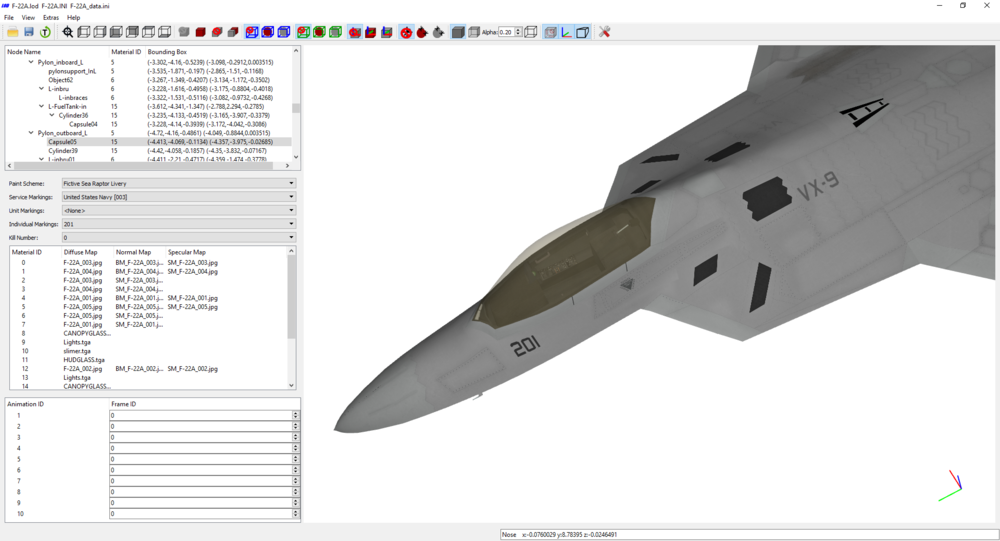Select the half gray half red cube icon
This screenshot has height=541, width=1000.
click(233, 32)
